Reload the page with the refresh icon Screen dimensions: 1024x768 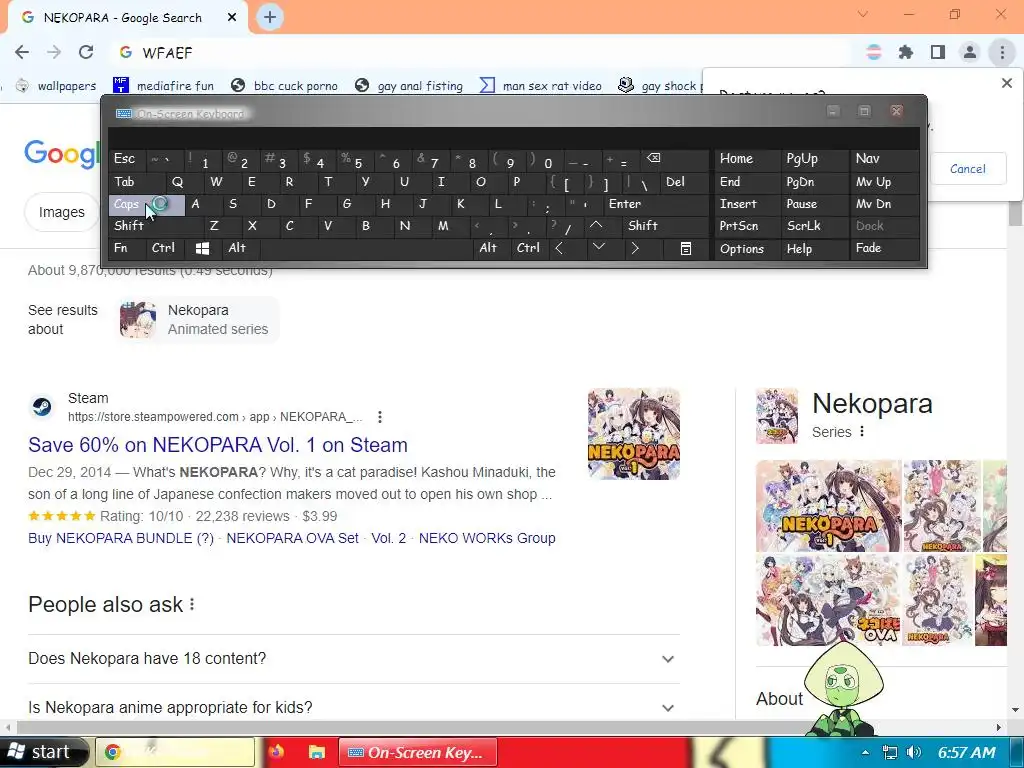[86, 52]
